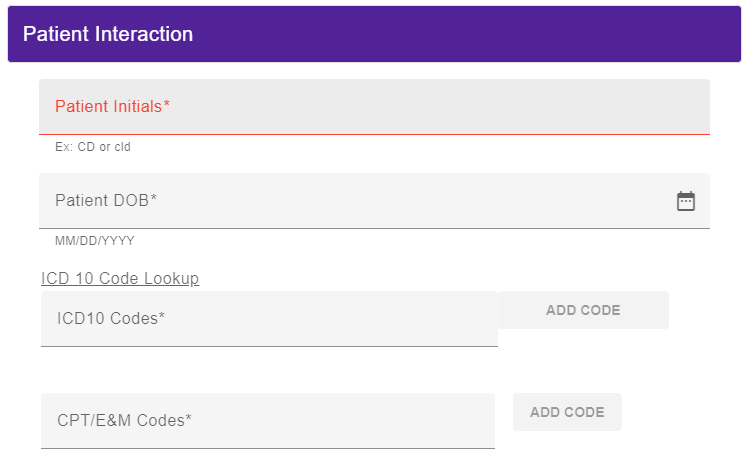Open the Patient DOB calendar picker icon

coord(686,201)
